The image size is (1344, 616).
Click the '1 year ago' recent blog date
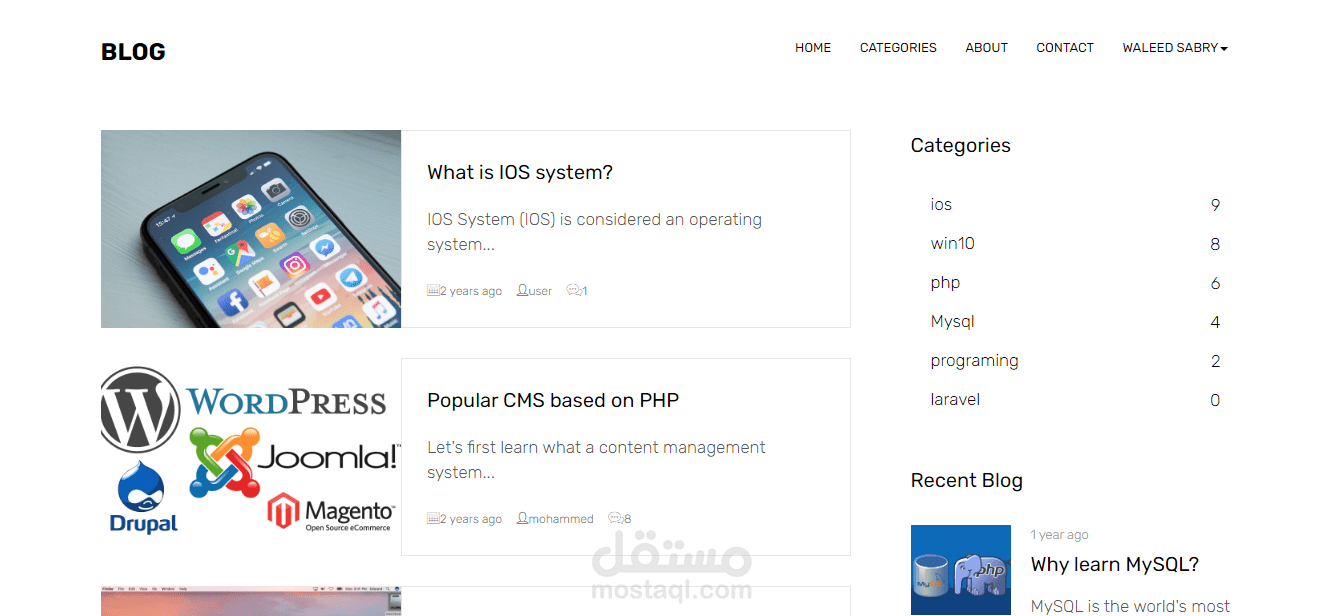[1060, 535]
